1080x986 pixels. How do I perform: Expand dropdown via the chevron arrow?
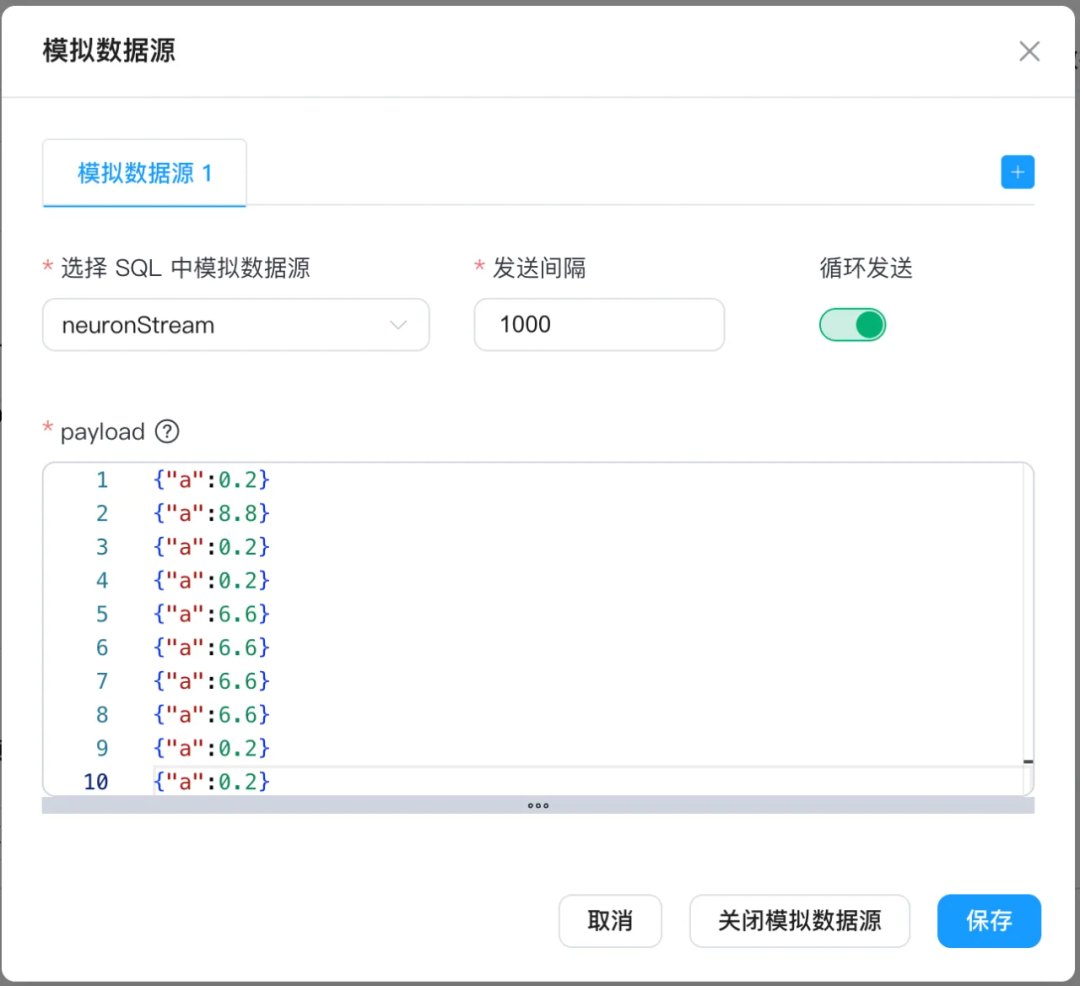(398, 325)
